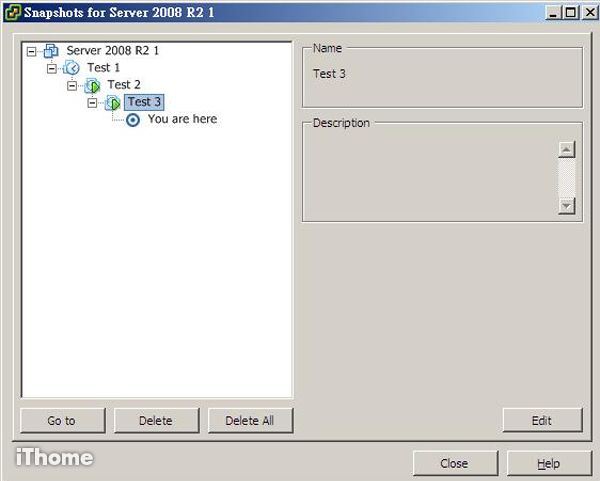Click the Delete All button
Screen dimensions: 600x481
pyautogui.click(x=251, y=421)
